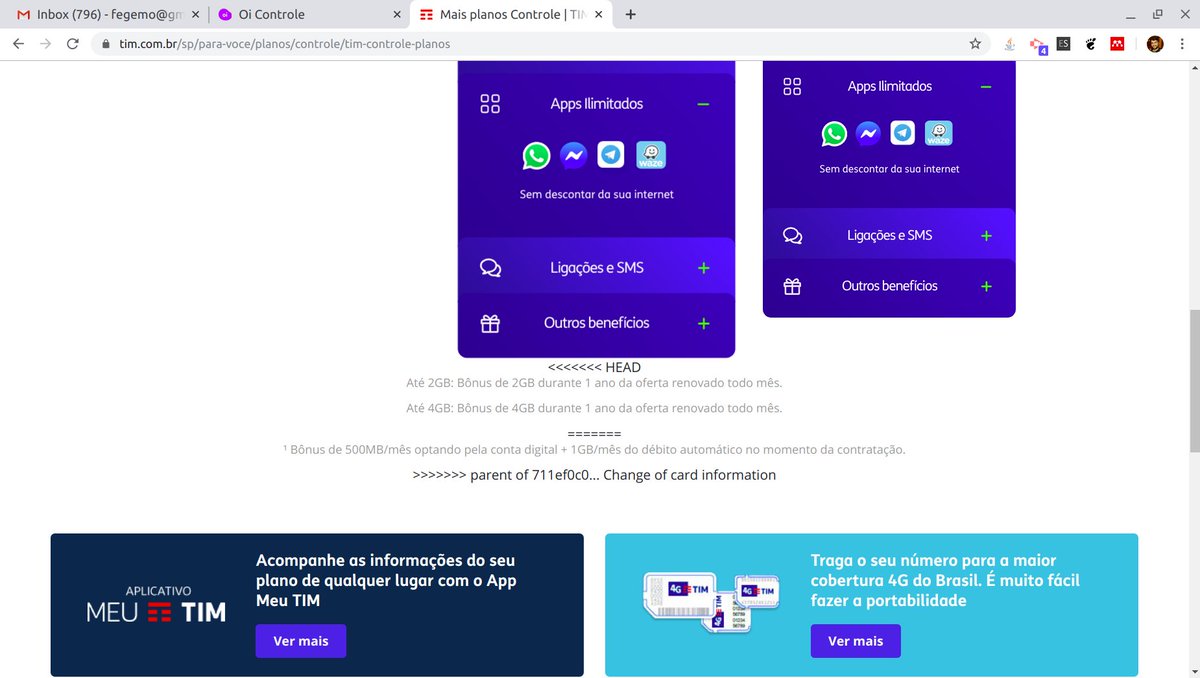Click chat bubbles icon in left card

pos(490,268)
